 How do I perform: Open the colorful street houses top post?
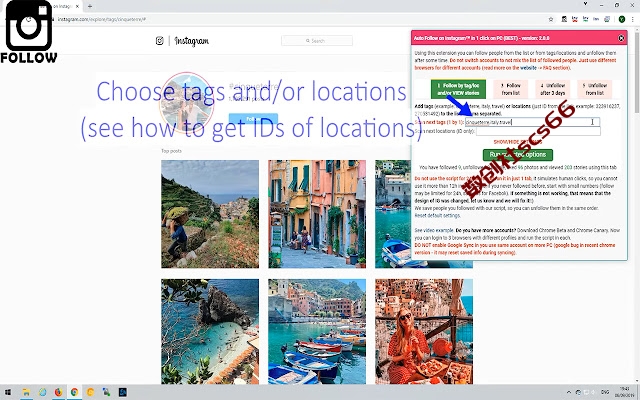click(x=317, y=214)
